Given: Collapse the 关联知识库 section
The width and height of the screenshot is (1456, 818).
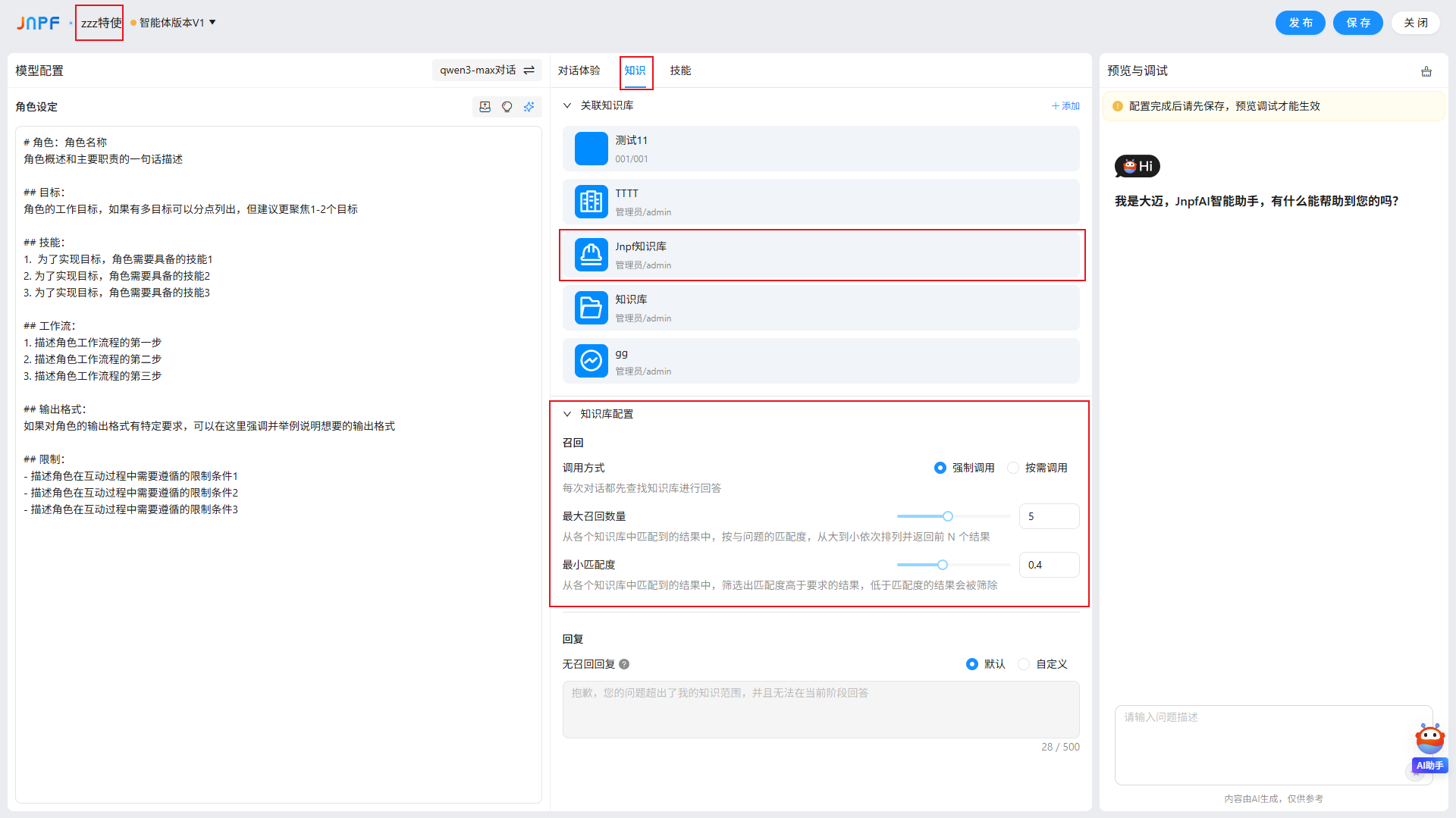Looking at the screenshot, I should pyautogui.click(x=567, y=105).
